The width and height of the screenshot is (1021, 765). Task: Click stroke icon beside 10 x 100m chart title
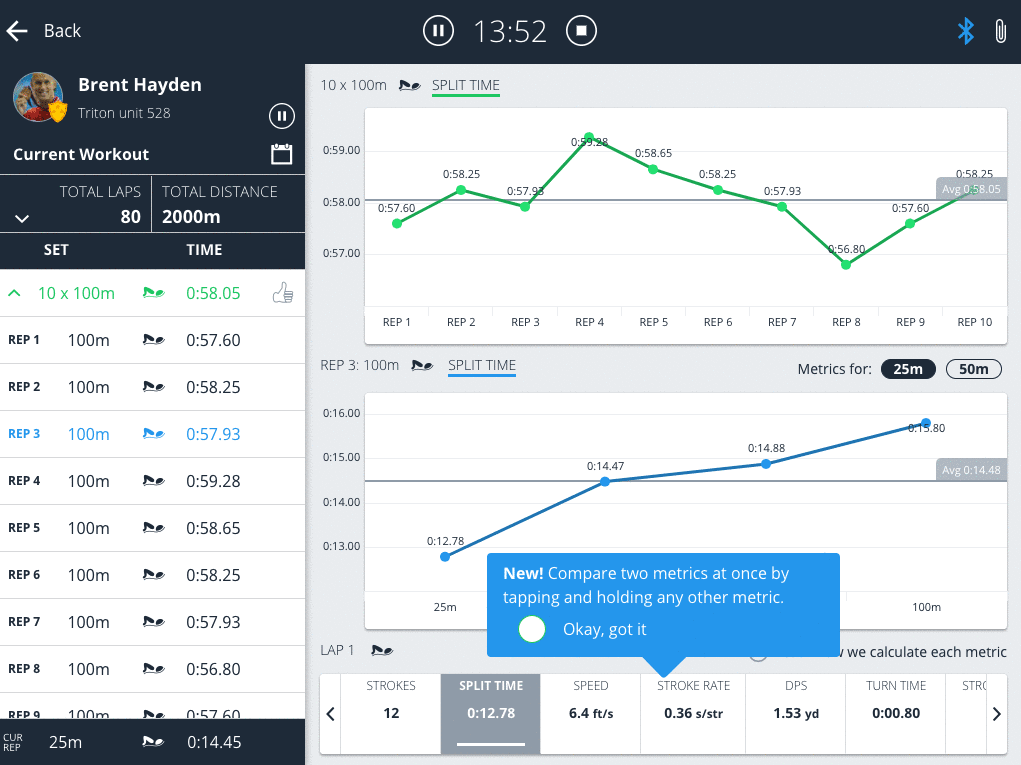[x=410, y=85]
